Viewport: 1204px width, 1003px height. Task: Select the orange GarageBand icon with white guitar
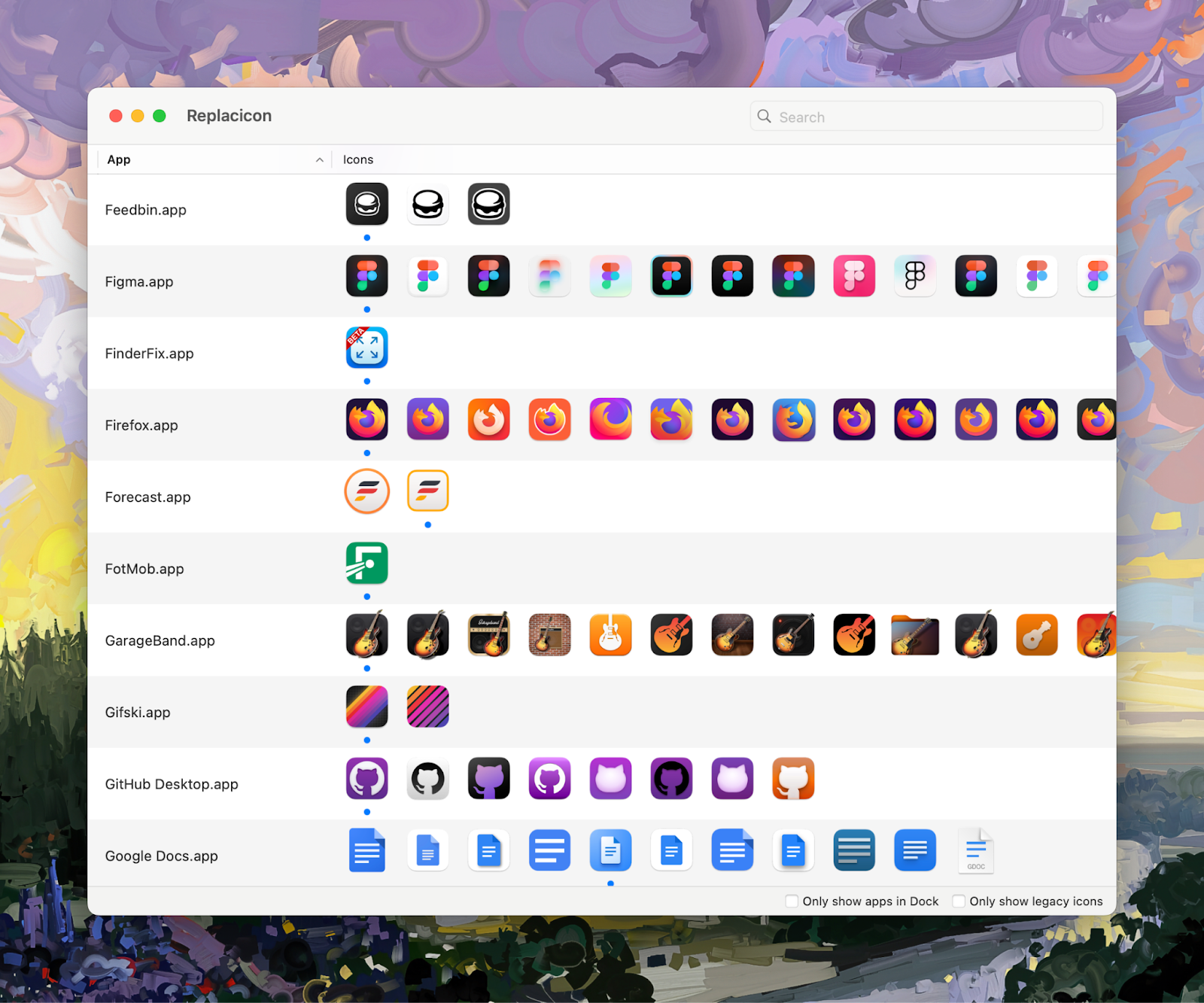(610, 634)
